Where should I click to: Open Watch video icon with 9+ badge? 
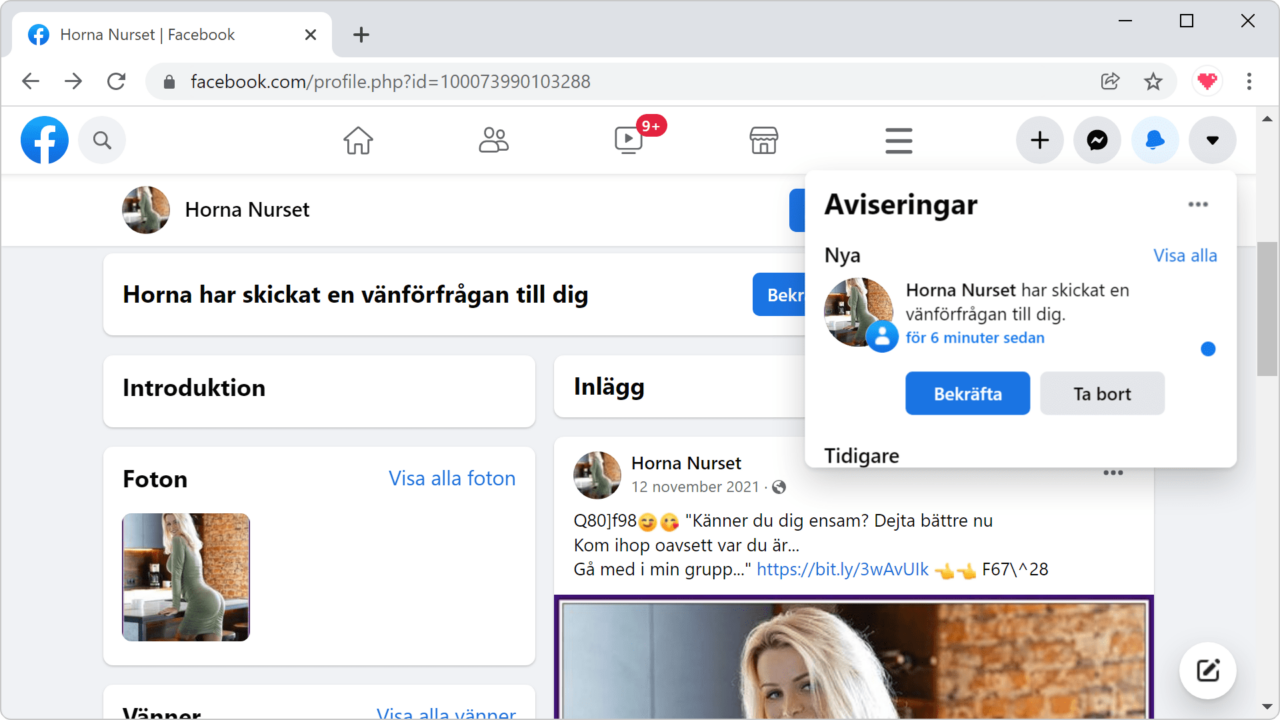coord(629,141)
